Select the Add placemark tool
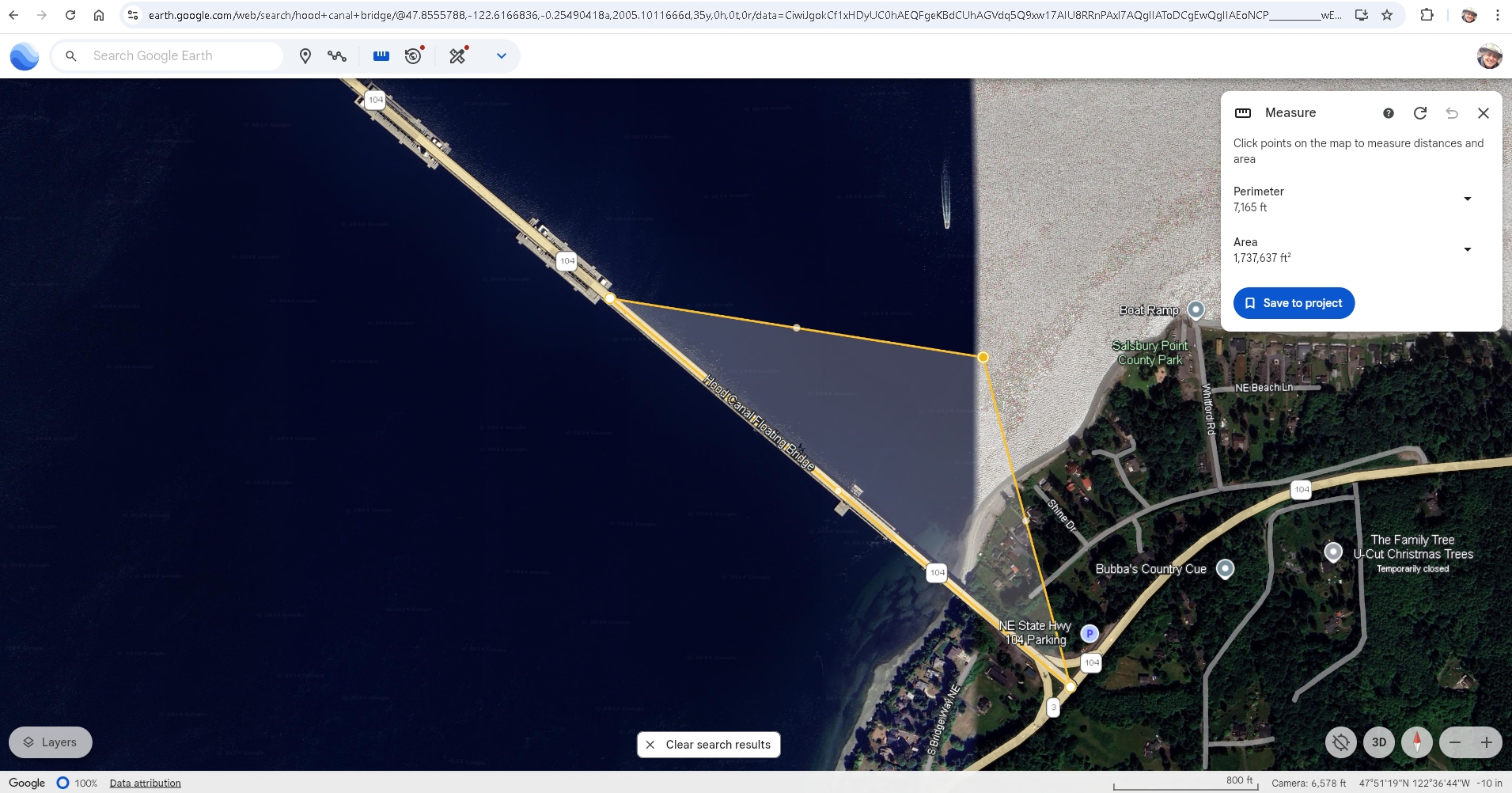 pyautogui.click(x=305, y=55)
